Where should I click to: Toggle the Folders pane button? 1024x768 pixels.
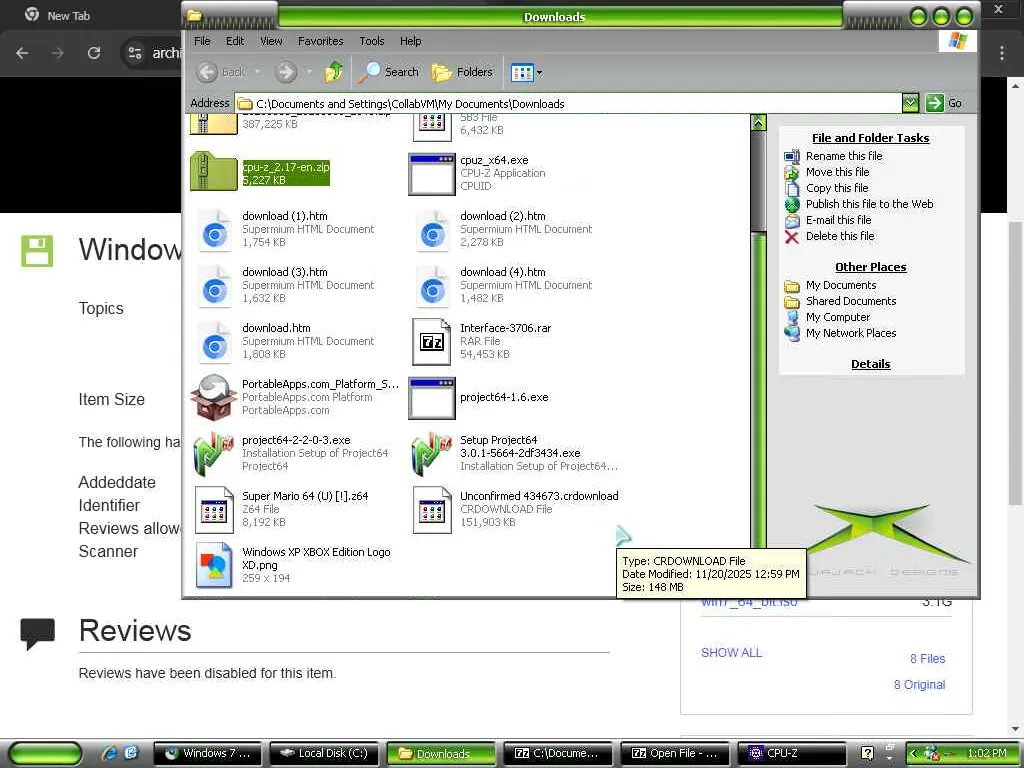(462, 72)
